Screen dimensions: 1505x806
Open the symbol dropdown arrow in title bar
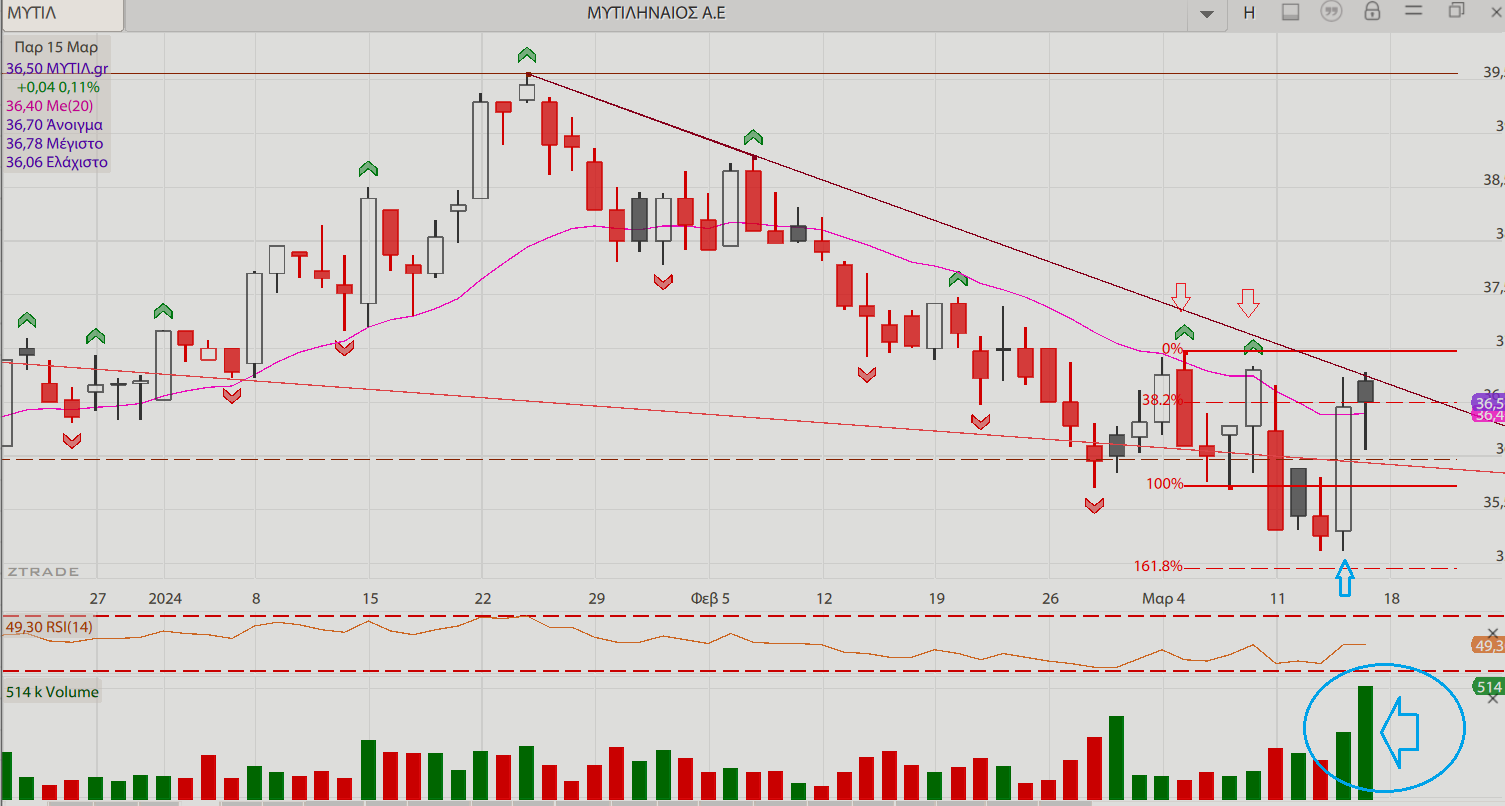click(x=1206, y=14)
